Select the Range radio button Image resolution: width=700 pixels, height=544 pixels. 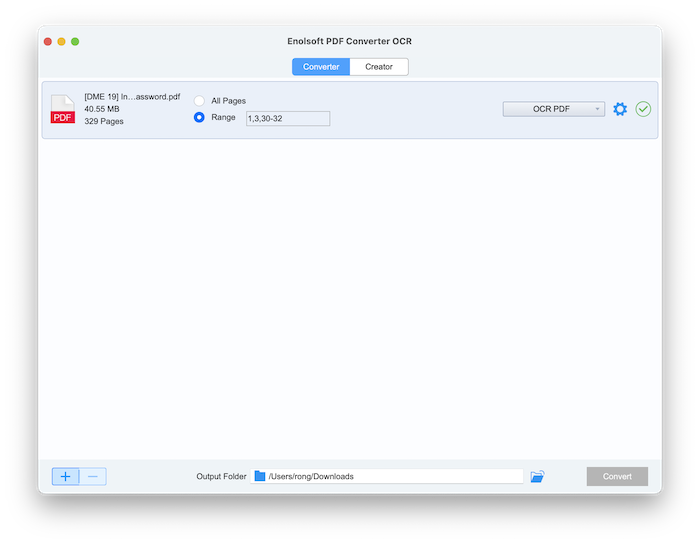point(199,117)
